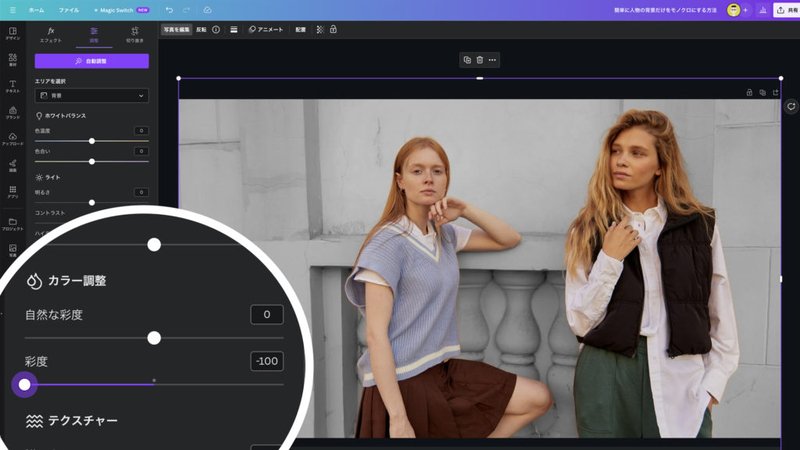The image size is (800, 450).
Task: Undo the last action
Action: click(x=169, y=10)
